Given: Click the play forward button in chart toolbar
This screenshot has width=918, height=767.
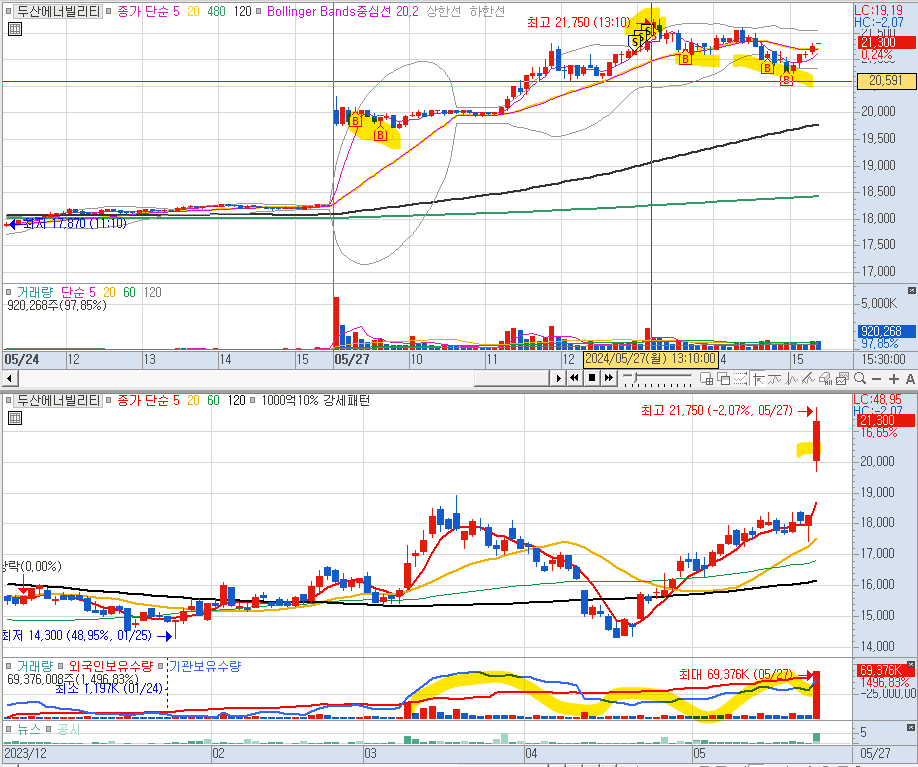Looking at the screenshot, I should point(559,378).
